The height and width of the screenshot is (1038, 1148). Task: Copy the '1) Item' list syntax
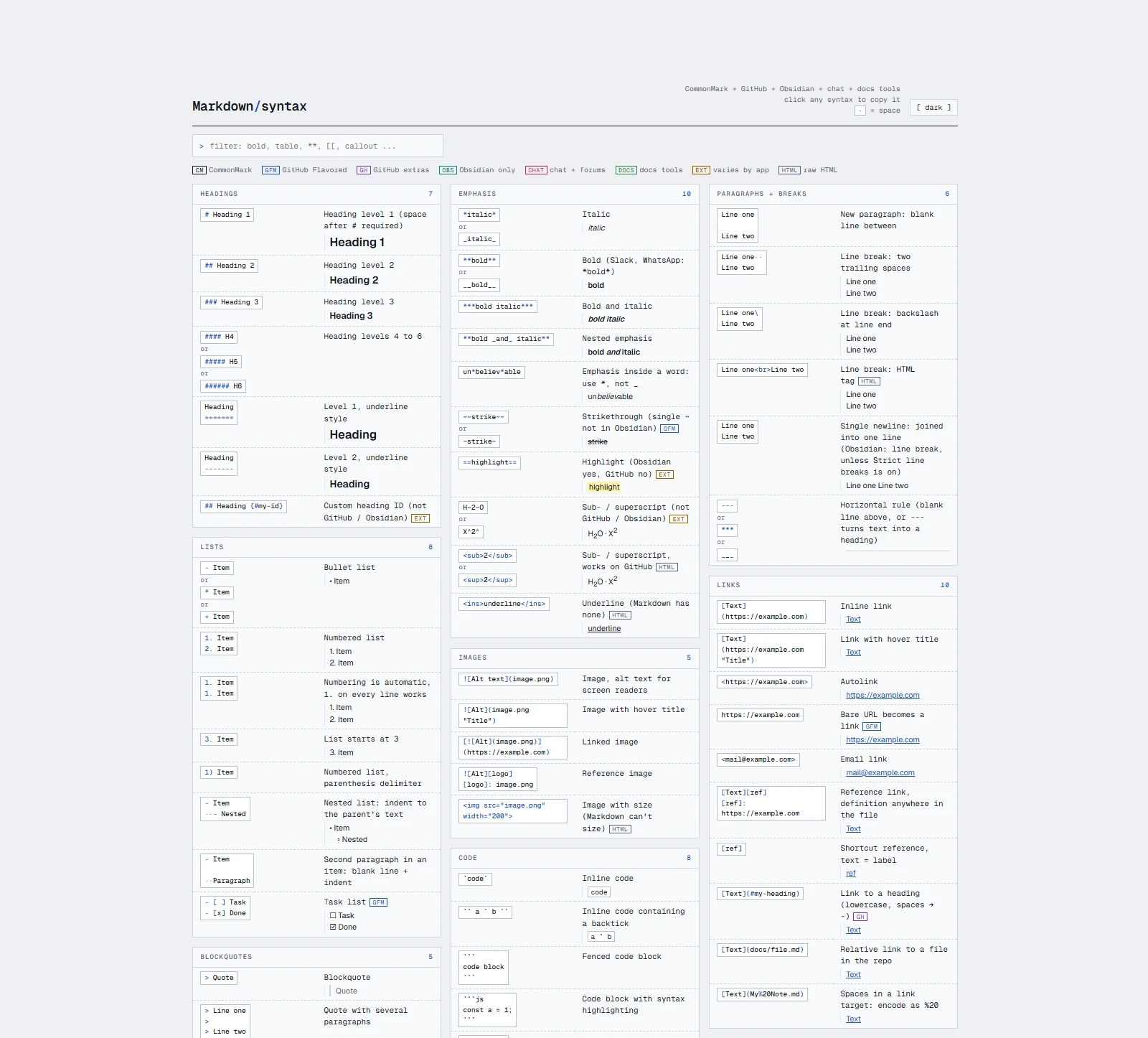[219, 772]
